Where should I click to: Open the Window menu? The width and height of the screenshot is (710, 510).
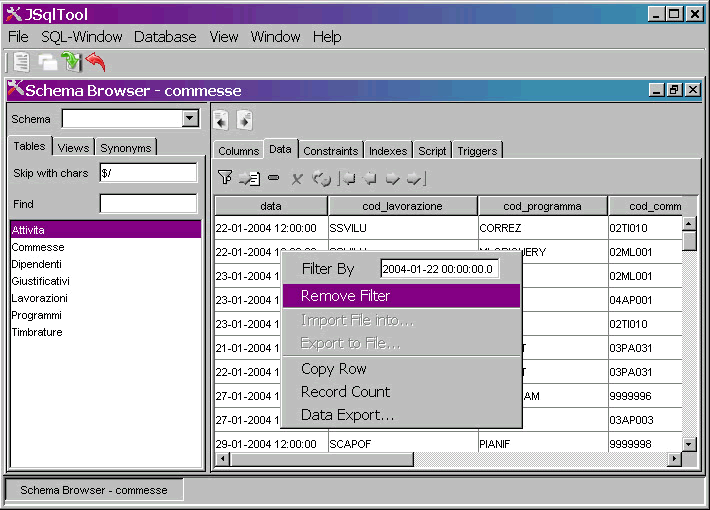pos(275,37)
